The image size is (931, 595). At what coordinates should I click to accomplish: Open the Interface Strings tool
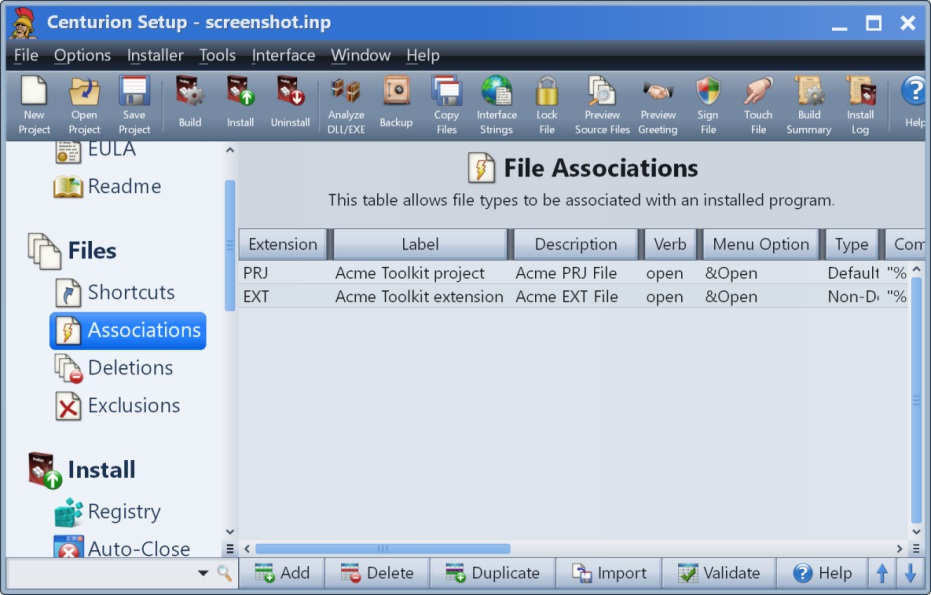(496, 104)
